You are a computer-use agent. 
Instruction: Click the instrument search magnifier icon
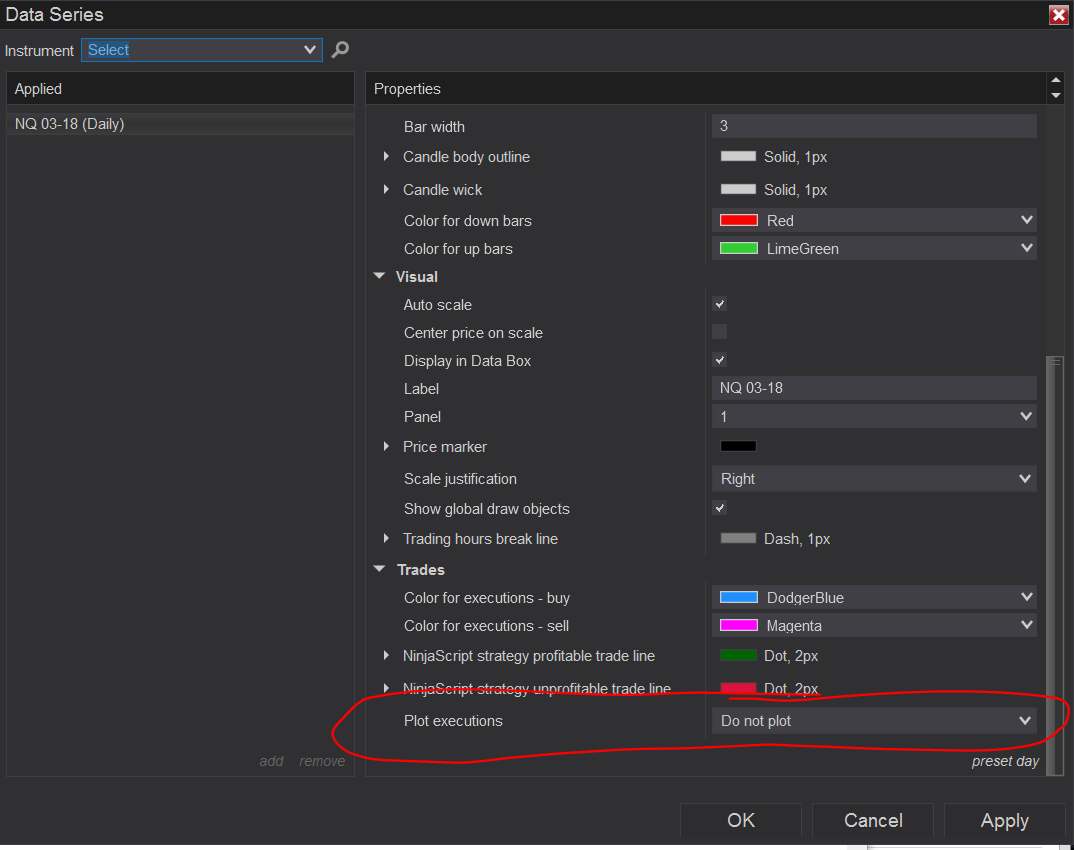point(340,49)
